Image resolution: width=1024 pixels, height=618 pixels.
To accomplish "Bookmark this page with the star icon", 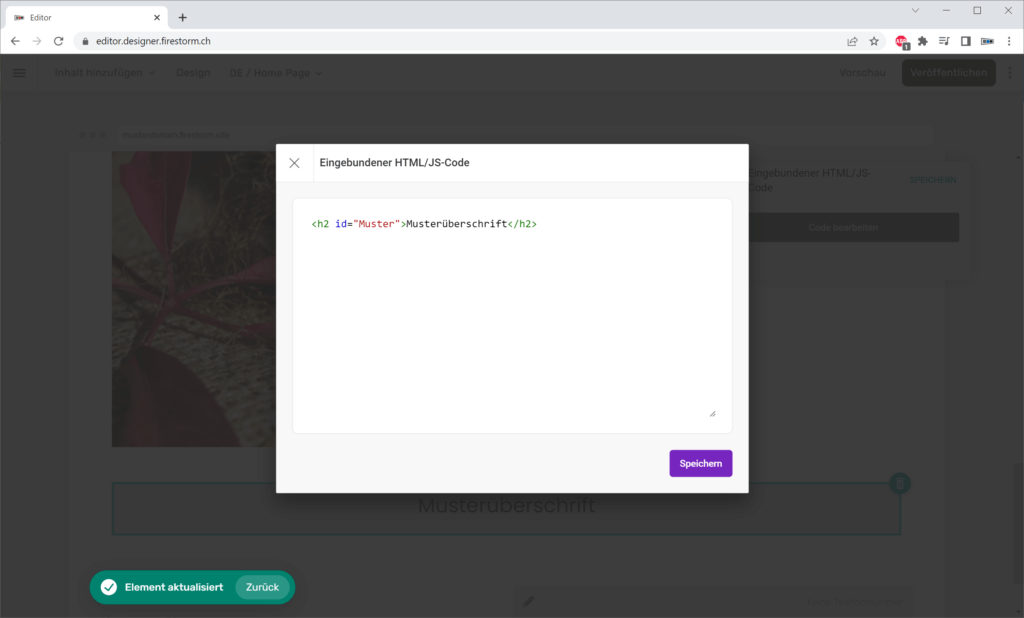I will pyautogui.click(x=874, y=41).
